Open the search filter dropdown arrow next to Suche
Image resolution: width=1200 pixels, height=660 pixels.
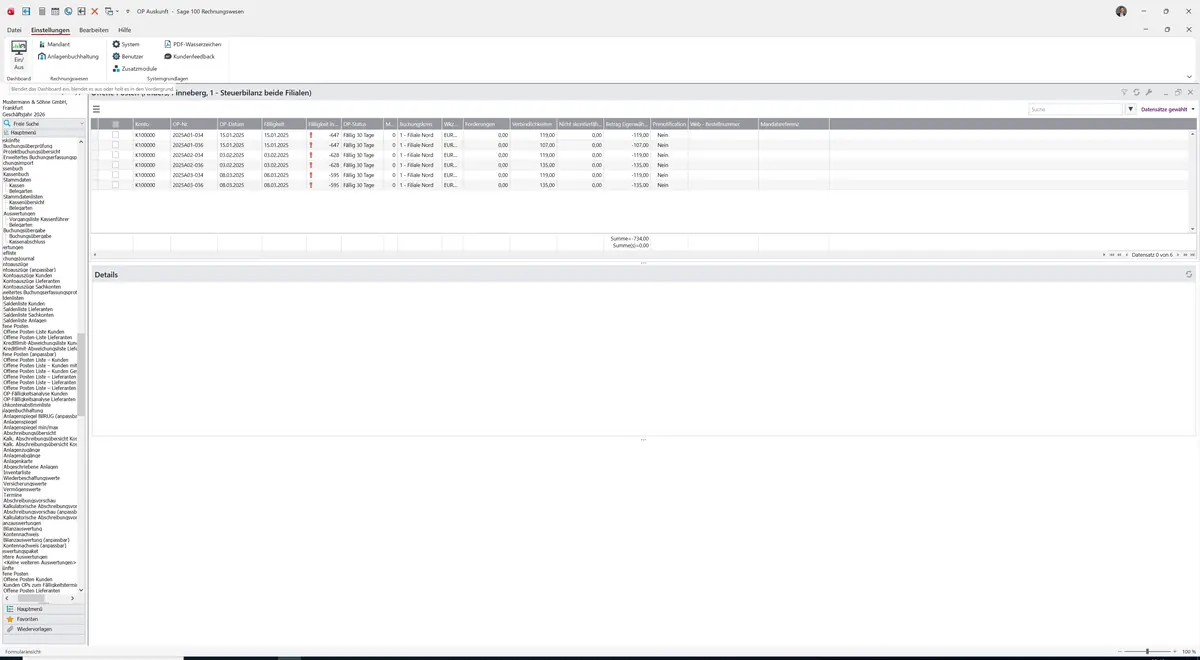click(x=1131, y=109)
